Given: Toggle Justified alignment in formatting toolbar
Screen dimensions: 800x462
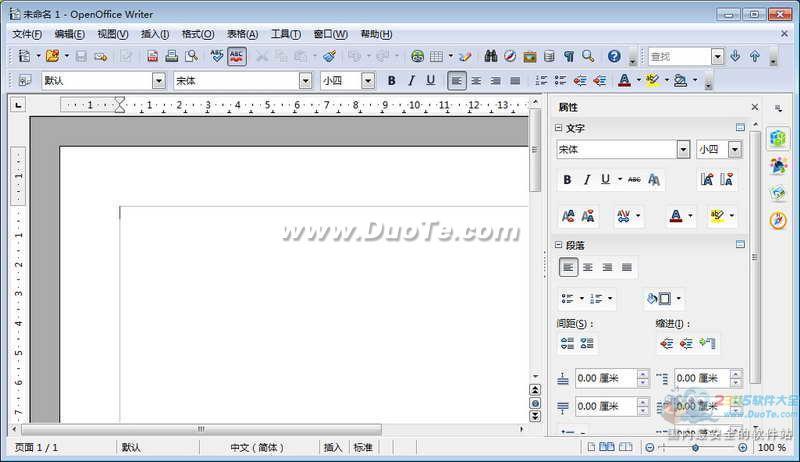Looking at the screenshot, I should 515,81.
